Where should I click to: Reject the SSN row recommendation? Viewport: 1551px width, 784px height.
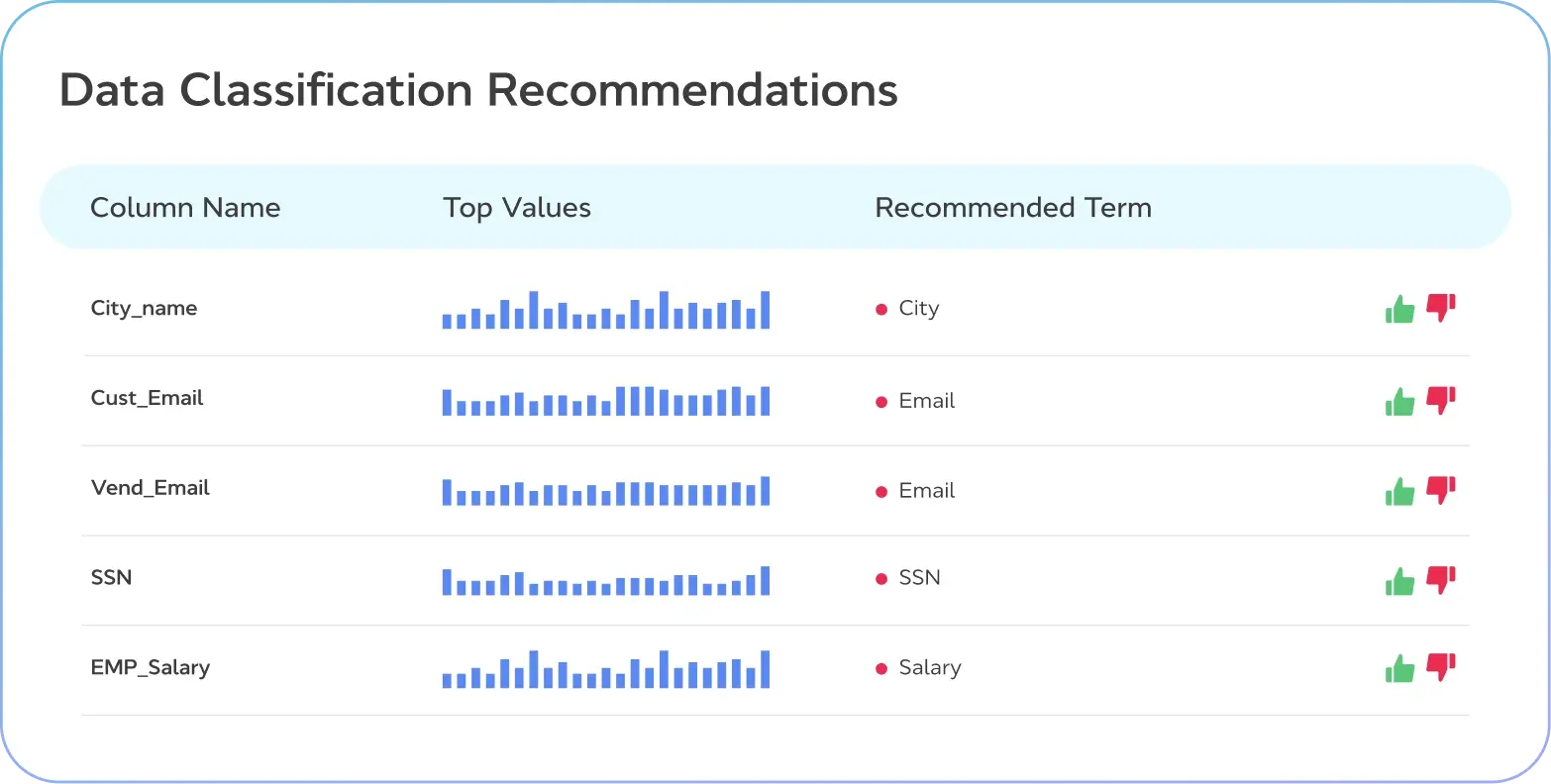(1441, 580)
